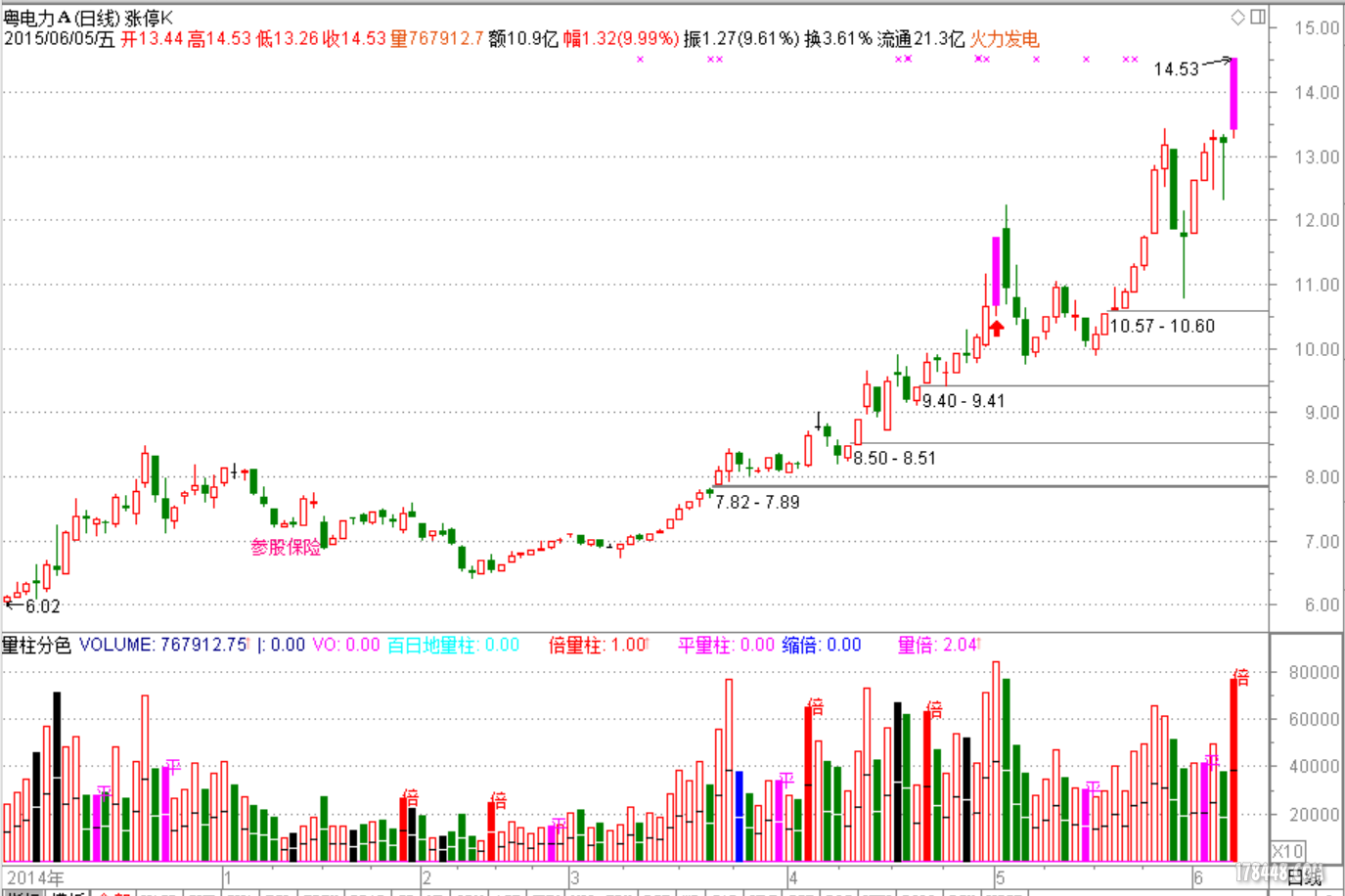Viewport: 1345px width, 896px height.
Task: Click the 倍 marker above the latest volume bar
Action: click(1241, 676)
